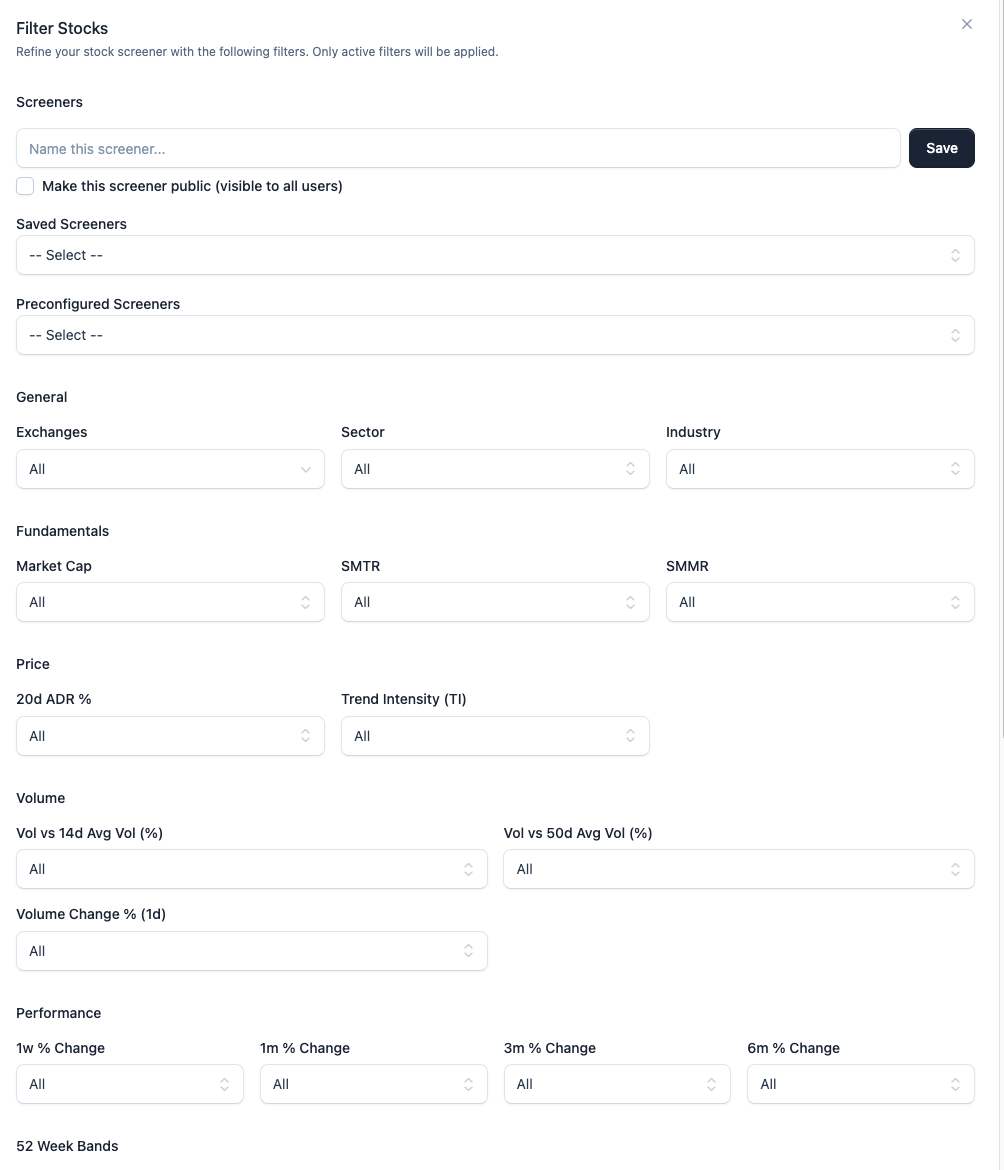Open the Saved Screeners dropdown
This screenshot has width=1004, height=1170.
pos(495,255)
